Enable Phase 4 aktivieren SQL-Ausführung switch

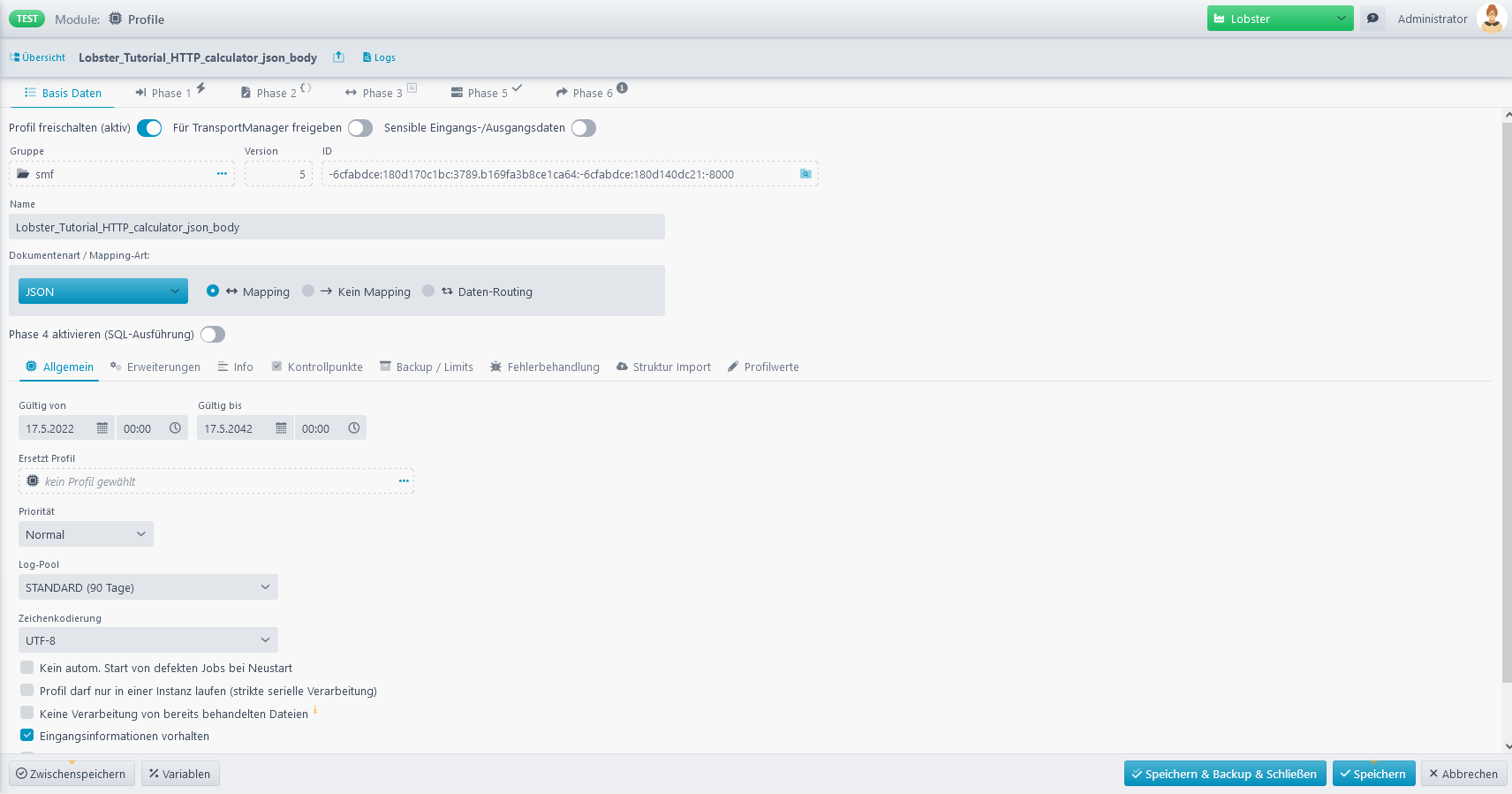point(213,335)
